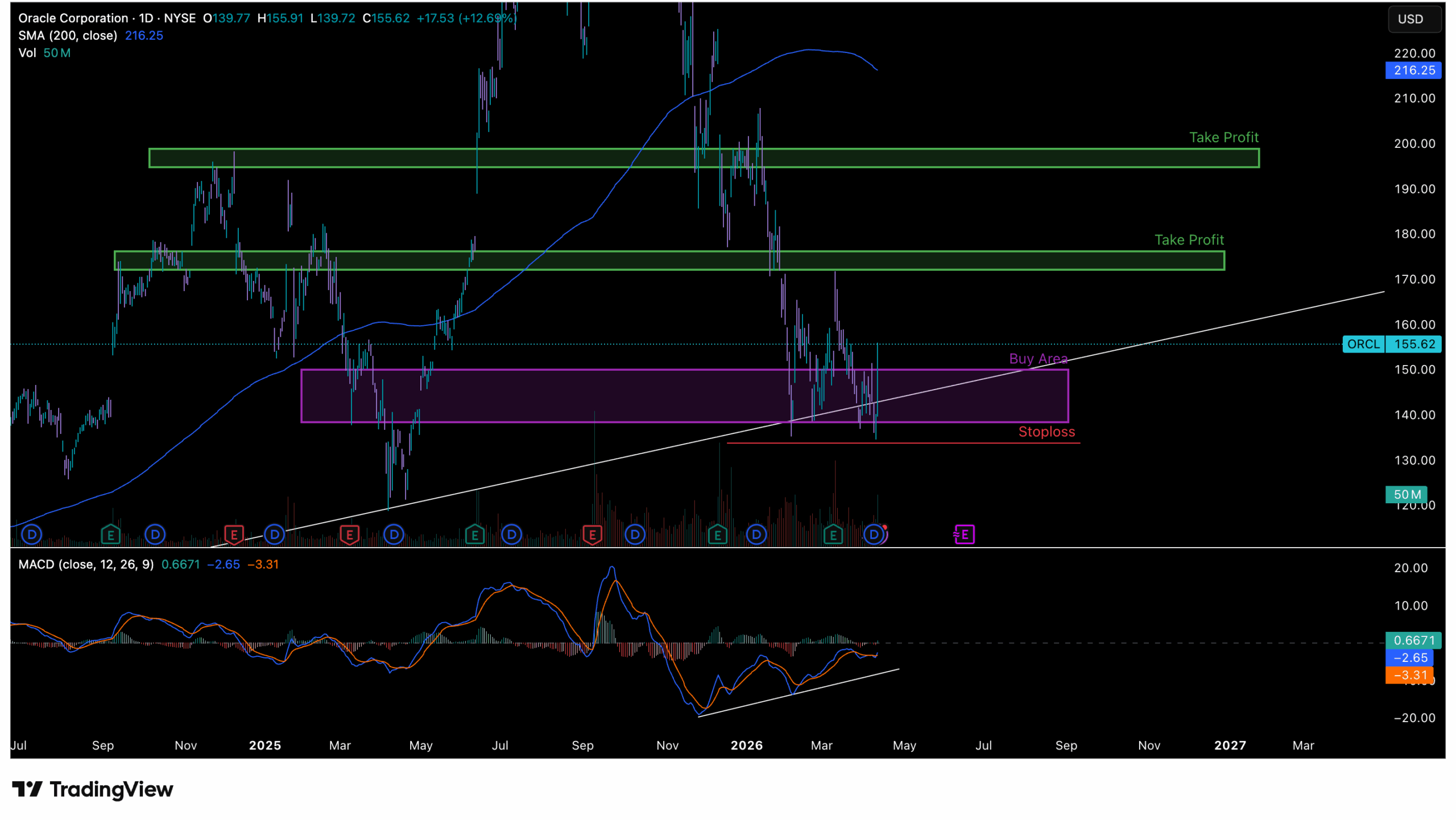Select the upper Take Profit label

tap(1224, 138)
